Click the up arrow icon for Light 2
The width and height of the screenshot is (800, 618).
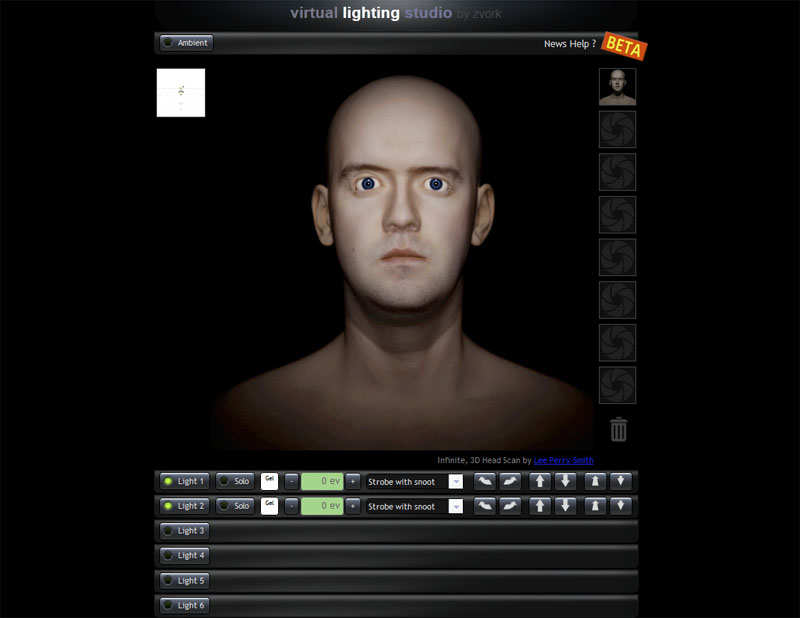540,506
